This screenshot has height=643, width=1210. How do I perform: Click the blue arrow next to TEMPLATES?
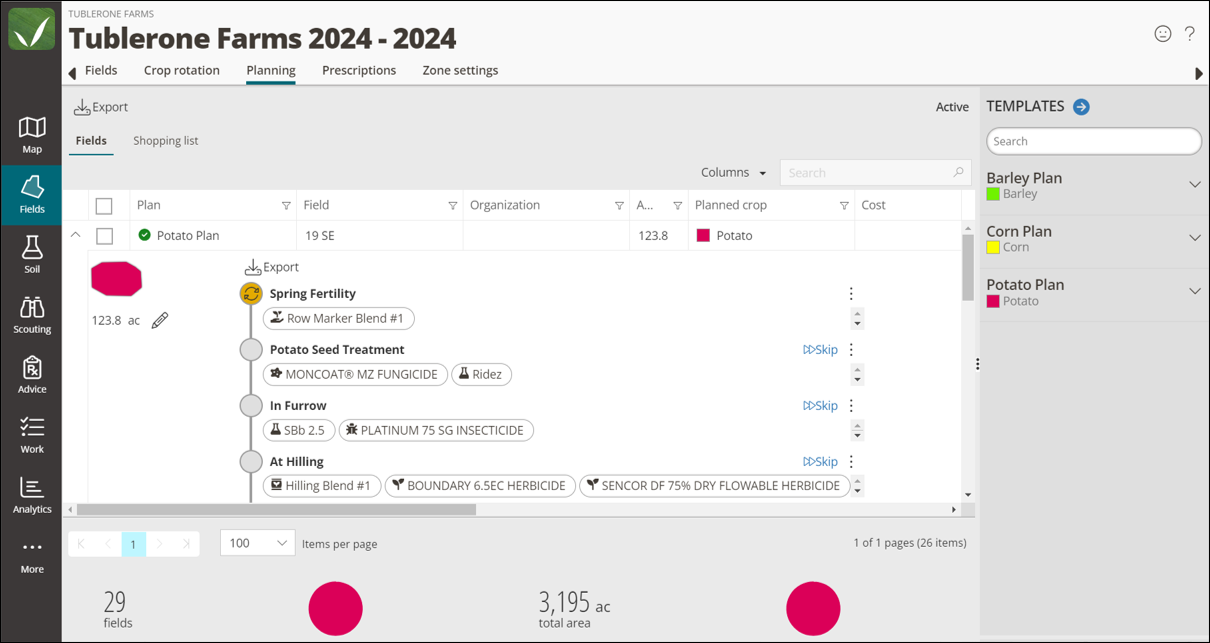[x=1081, y=107]
